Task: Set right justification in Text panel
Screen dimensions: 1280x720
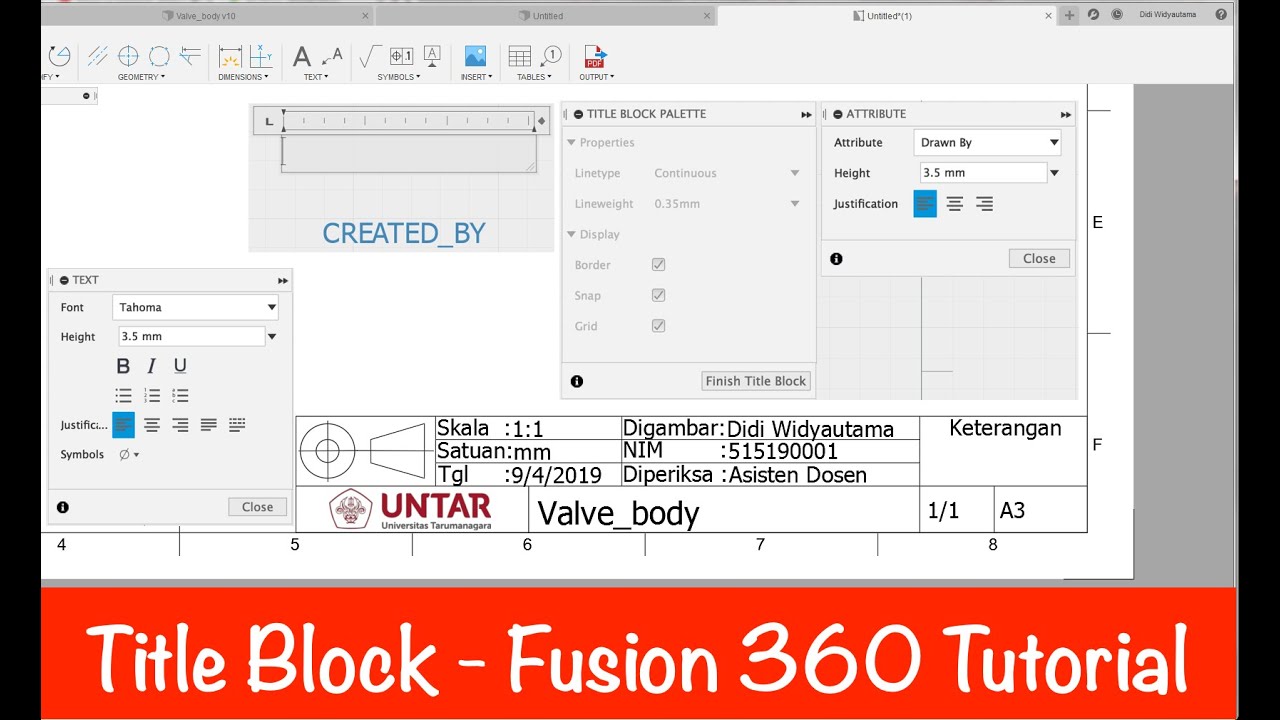Action: tap(180, 425)
